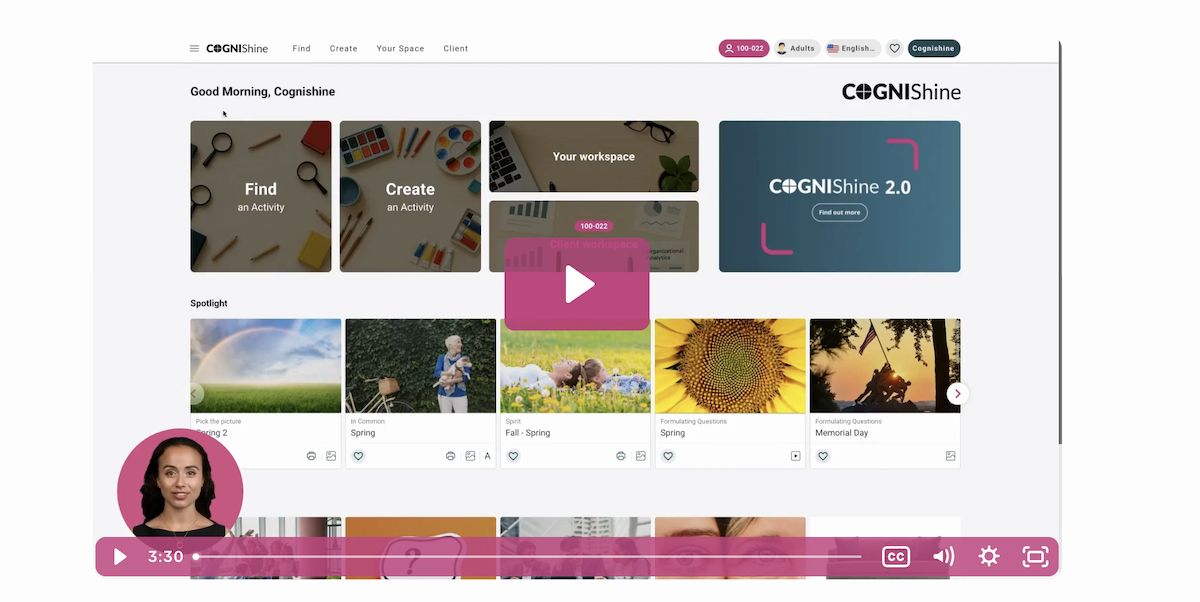This screenshot has height=602, width=1200.
Task: Open the CogniShine 2.0 banner
Action: [x=840, y=196]
